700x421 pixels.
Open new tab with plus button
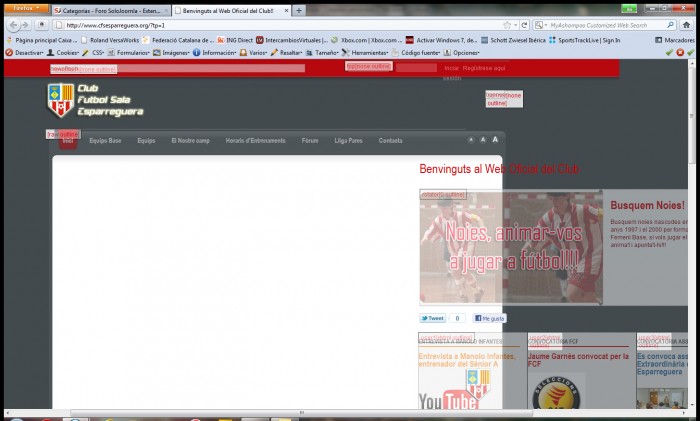click(x=299, y=10)
